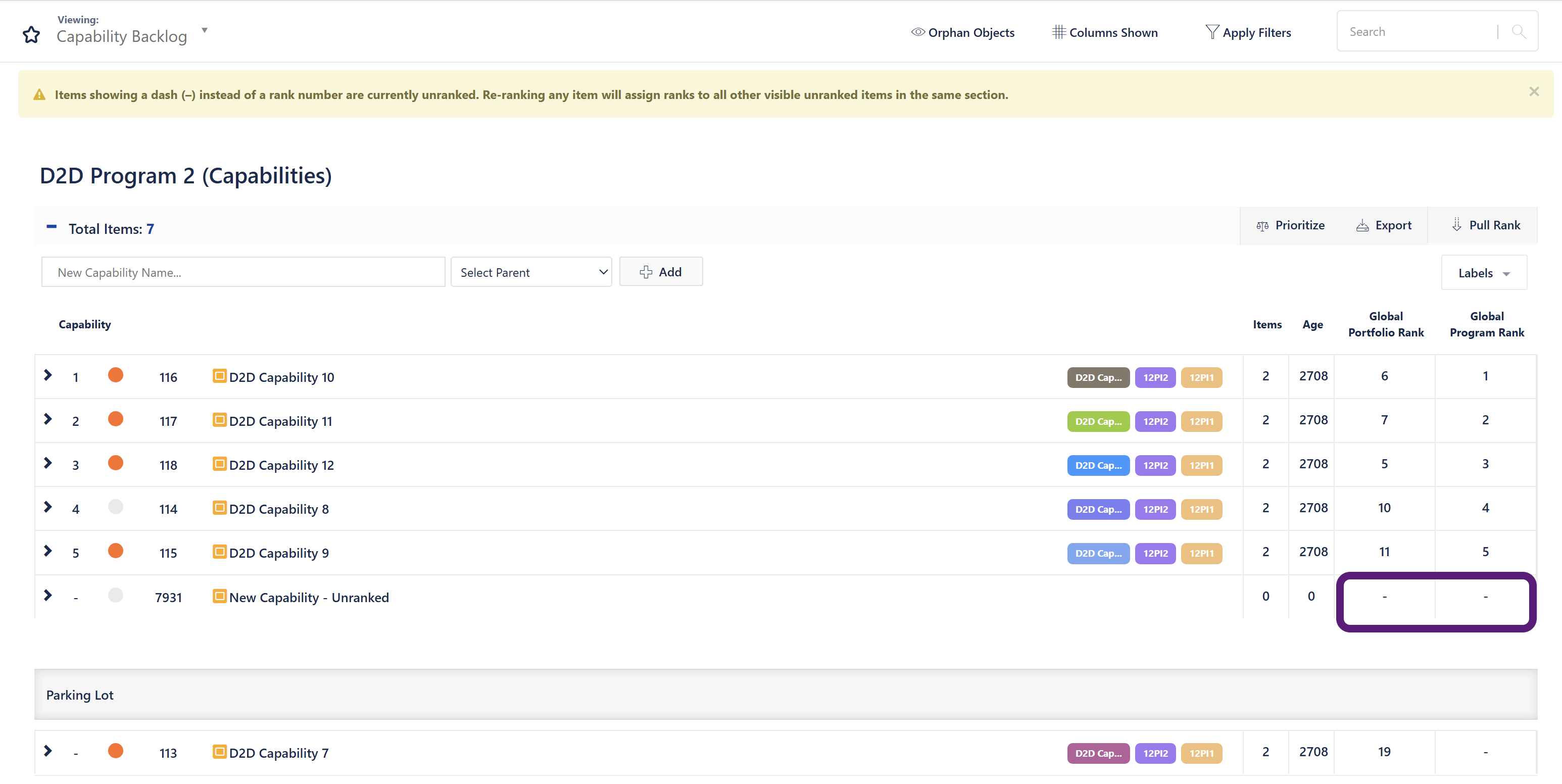Click the Global Program Rank column header

click(x=1486, y=324)
